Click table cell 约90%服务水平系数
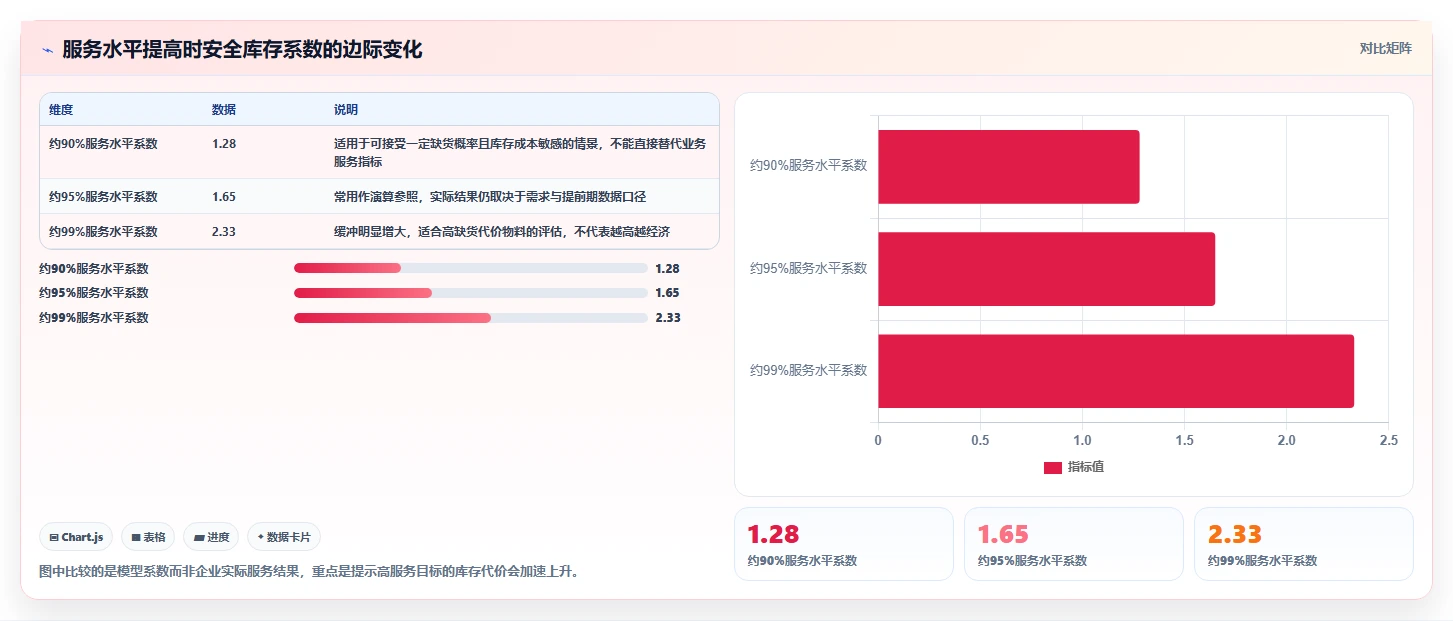1453x621 pixels. click(103, 144)
